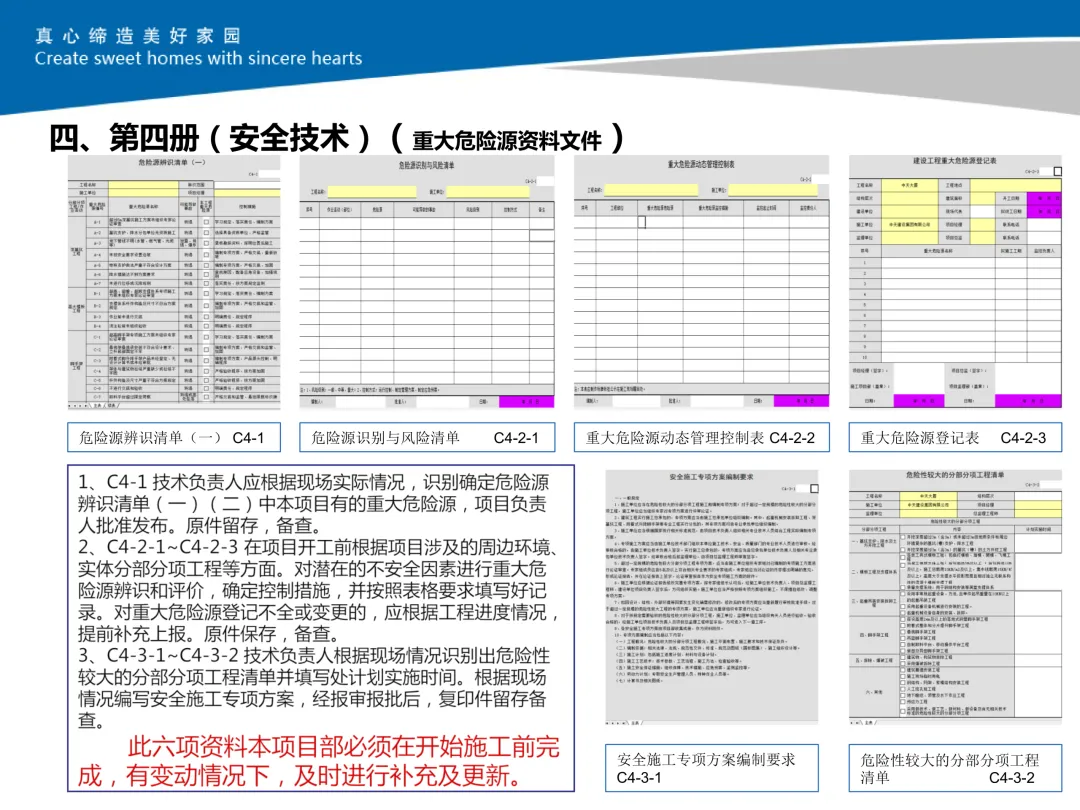
Task: Open the 危险源识别与风险清单 form thumbnail
Action: (427, 282)
